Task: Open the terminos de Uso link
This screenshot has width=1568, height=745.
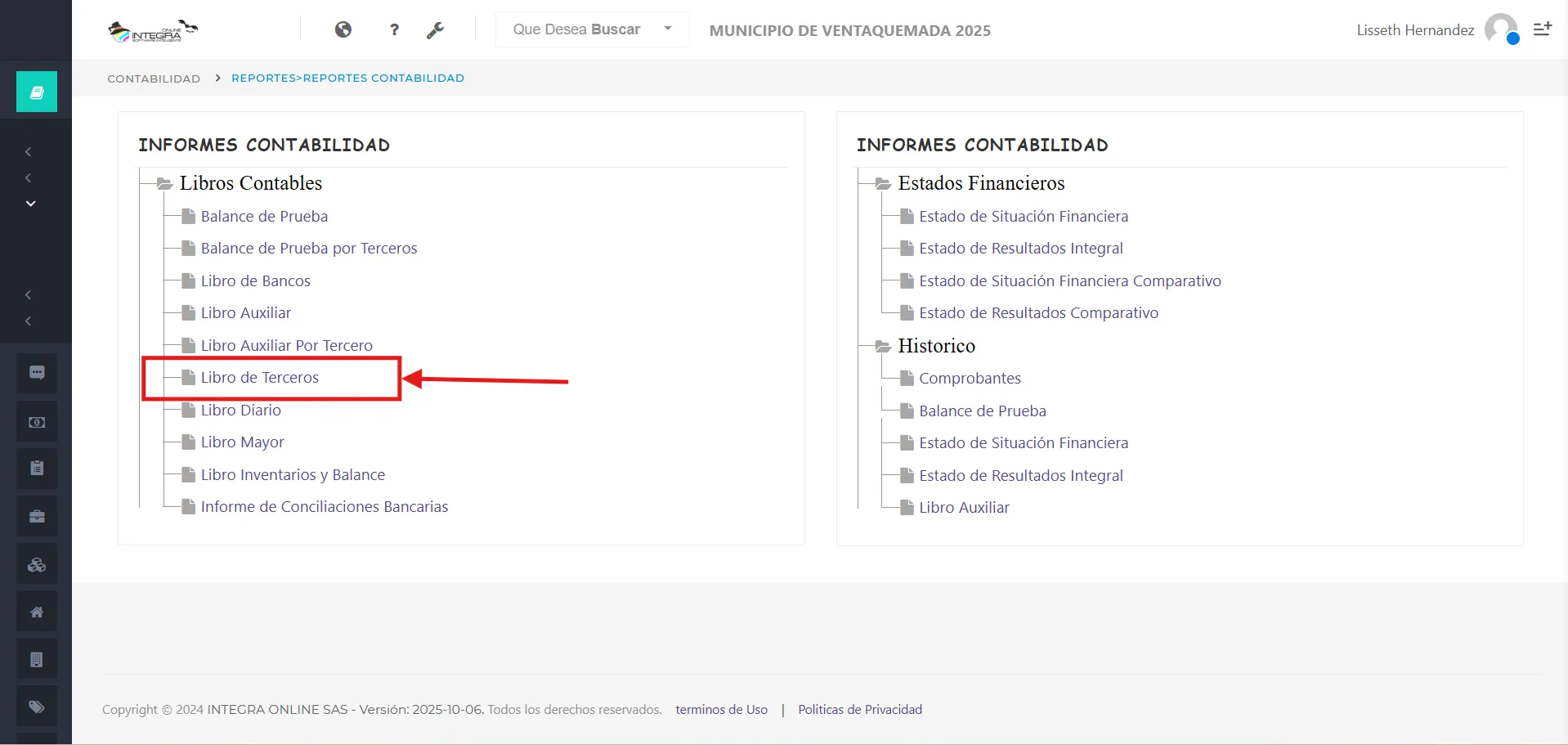Action: [x=721, y=710]
